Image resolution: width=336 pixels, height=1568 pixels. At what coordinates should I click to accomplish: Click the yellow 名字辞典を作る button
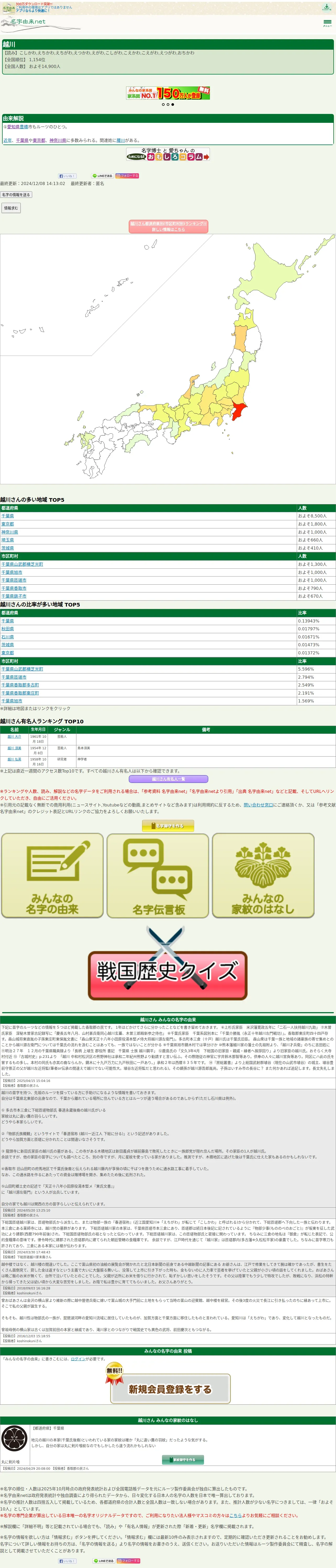168,826
